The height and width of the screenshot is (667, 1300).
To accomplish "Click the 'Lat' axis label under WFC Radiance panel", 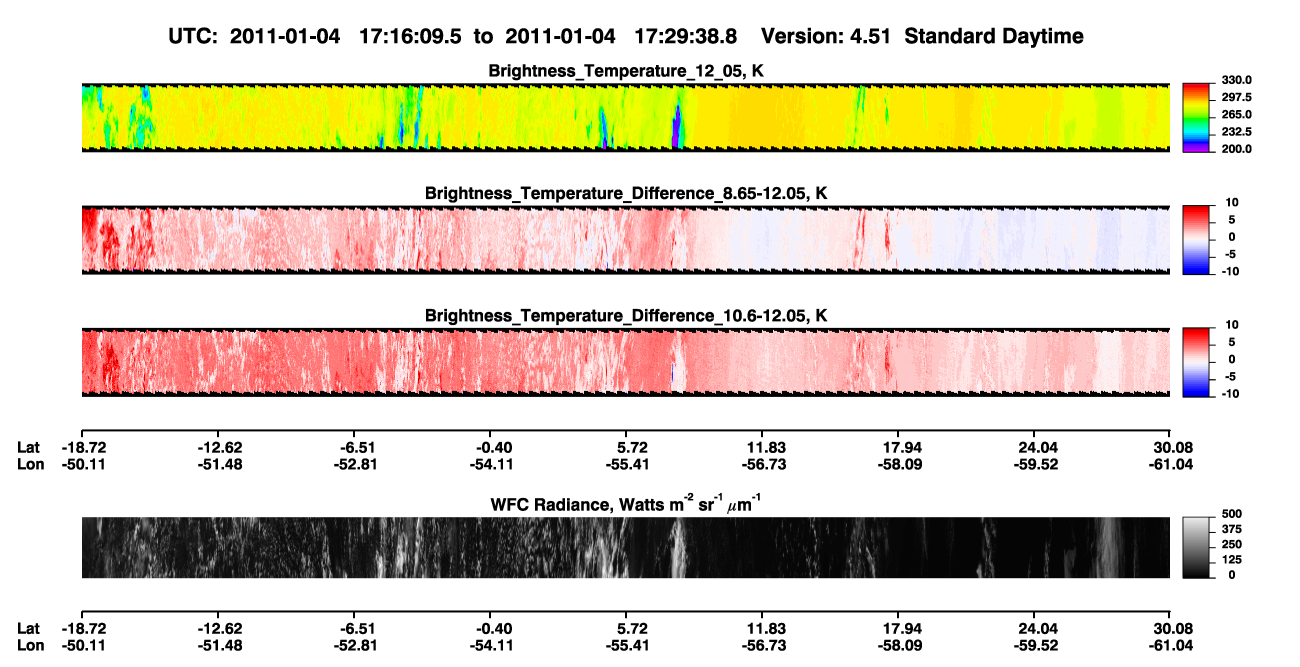I will [x=29, y=629].
